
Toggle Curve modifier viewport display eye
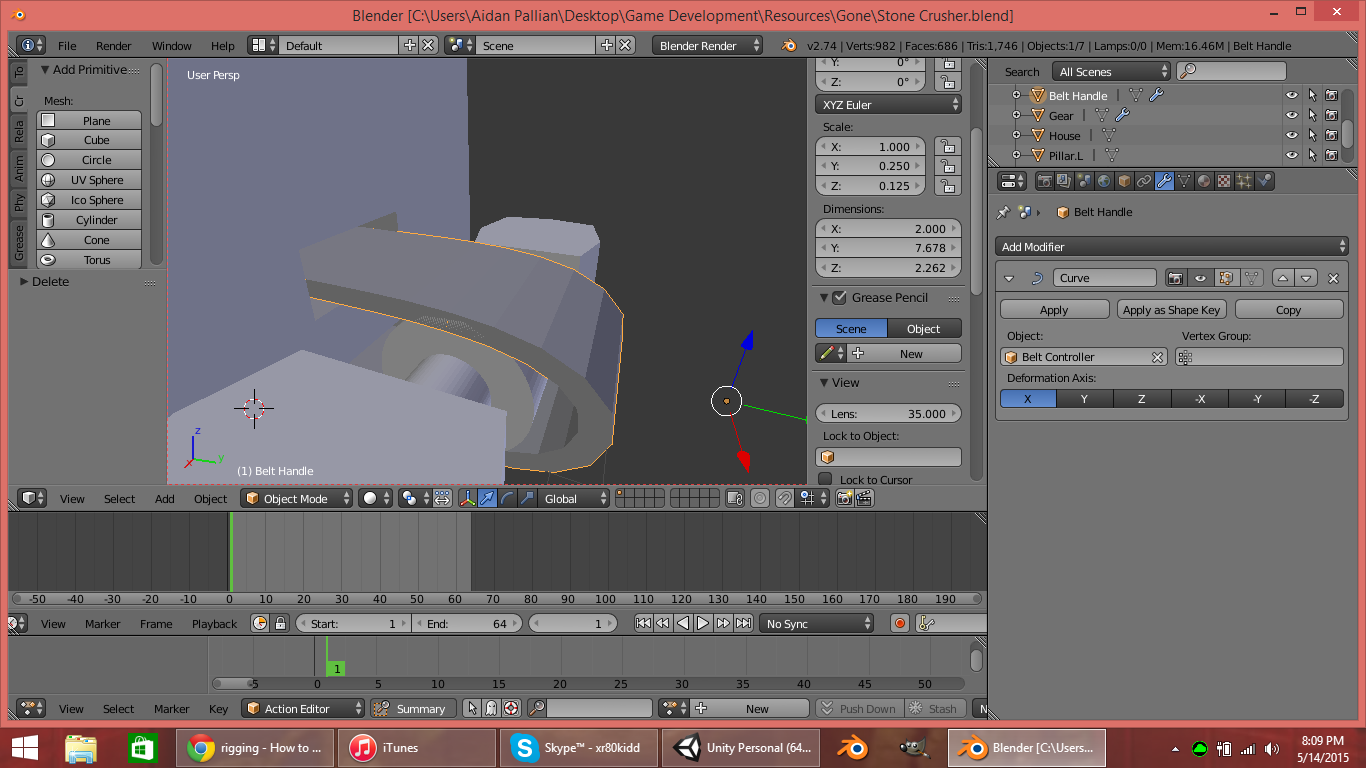coord(1201,278)
